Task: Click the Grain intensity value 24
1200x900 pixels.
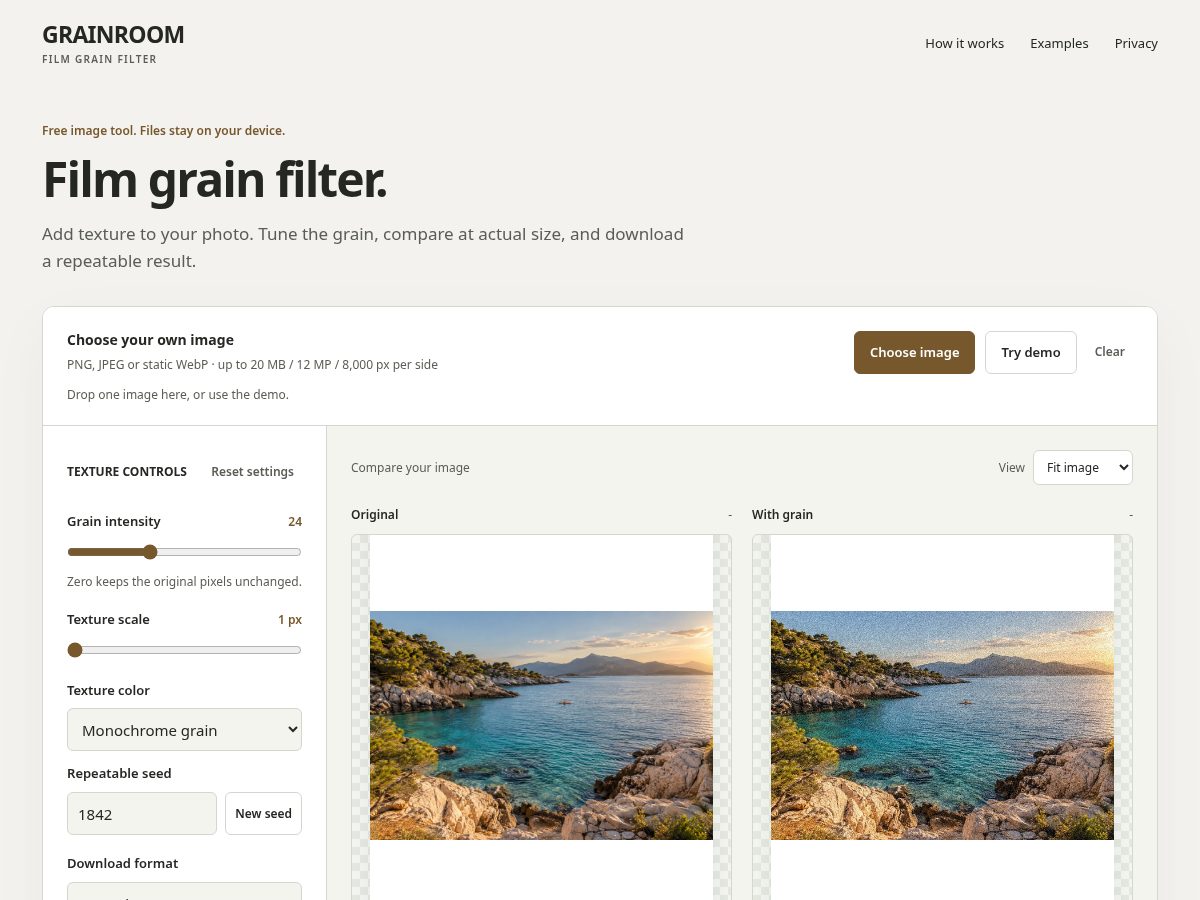Action: [x=295, y=522]
